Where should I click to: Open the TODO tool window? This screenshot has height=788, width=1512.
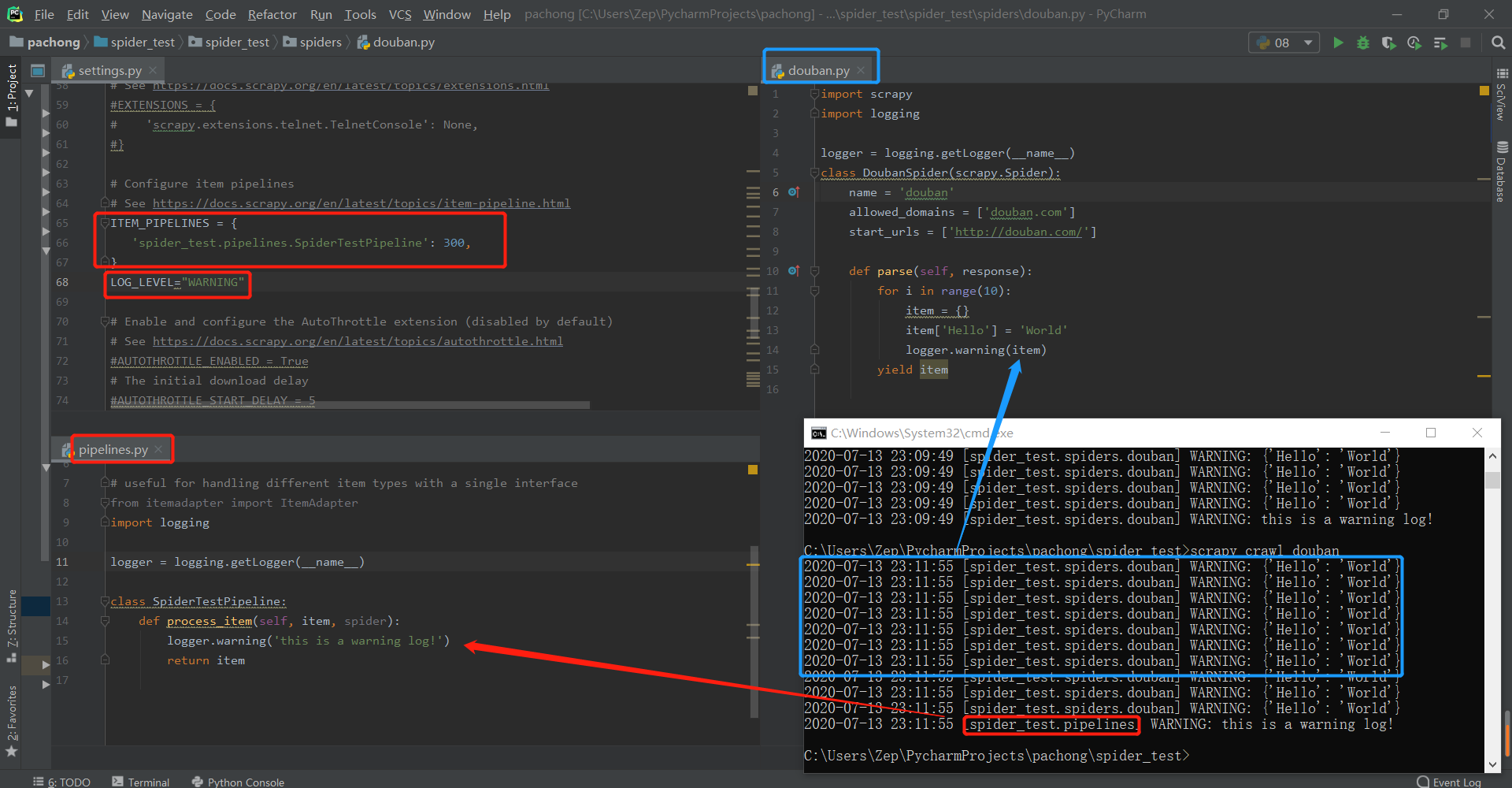[x=62, y=782]
